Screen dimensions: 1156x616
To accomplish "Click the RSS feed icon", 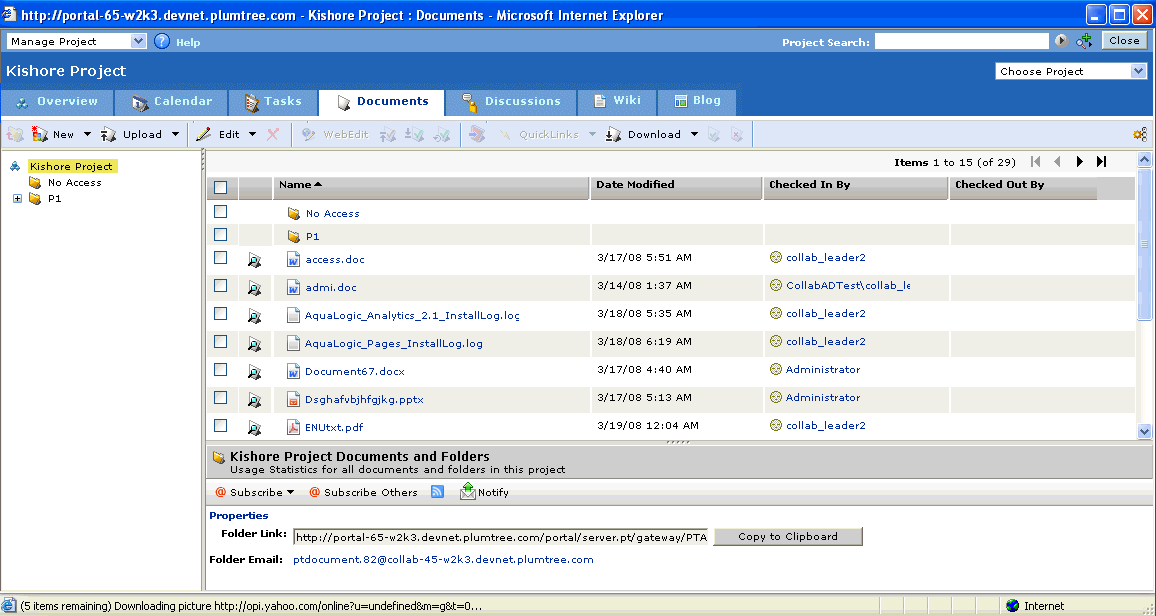I will pos(437,491).
